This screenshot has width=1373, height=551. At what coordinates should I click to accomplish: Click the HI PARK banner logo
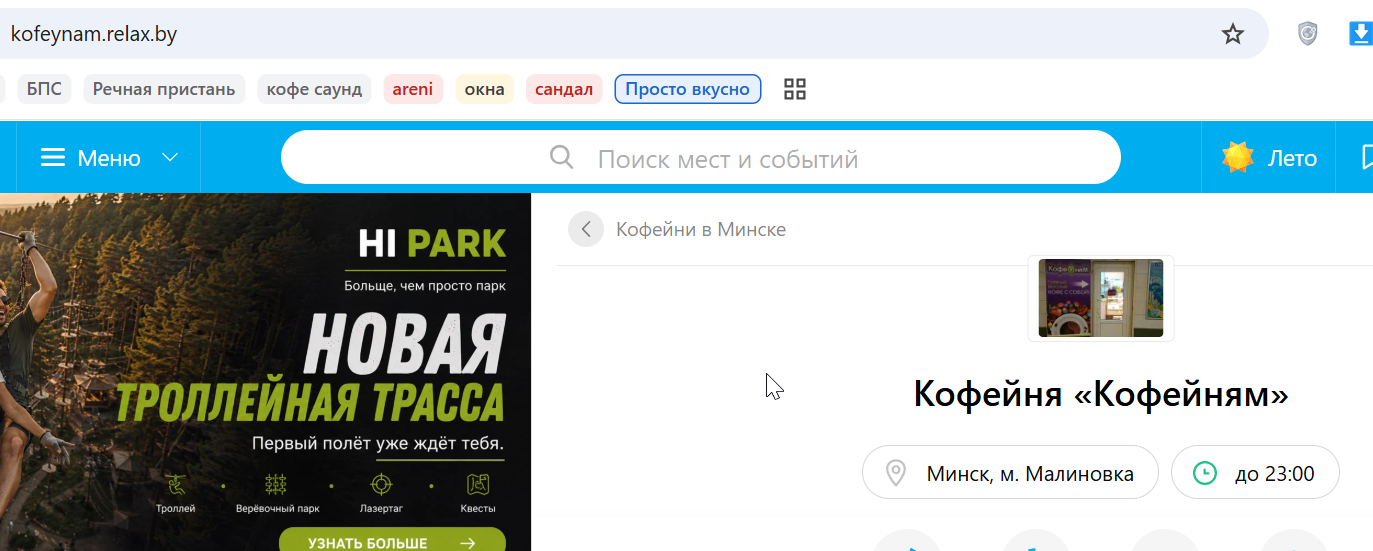point(432,244)
